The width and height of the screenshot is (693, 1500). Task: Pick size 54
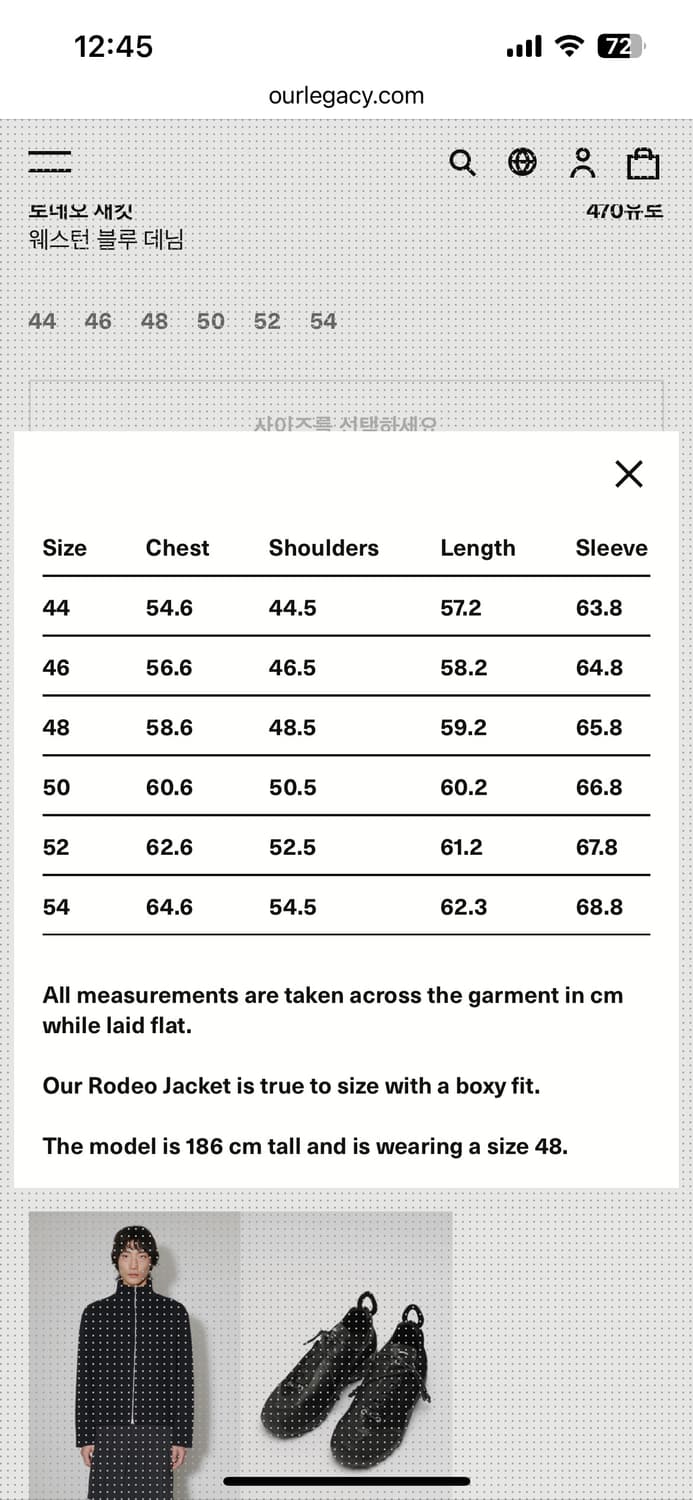pyautogui.click(x=323, y=321)
